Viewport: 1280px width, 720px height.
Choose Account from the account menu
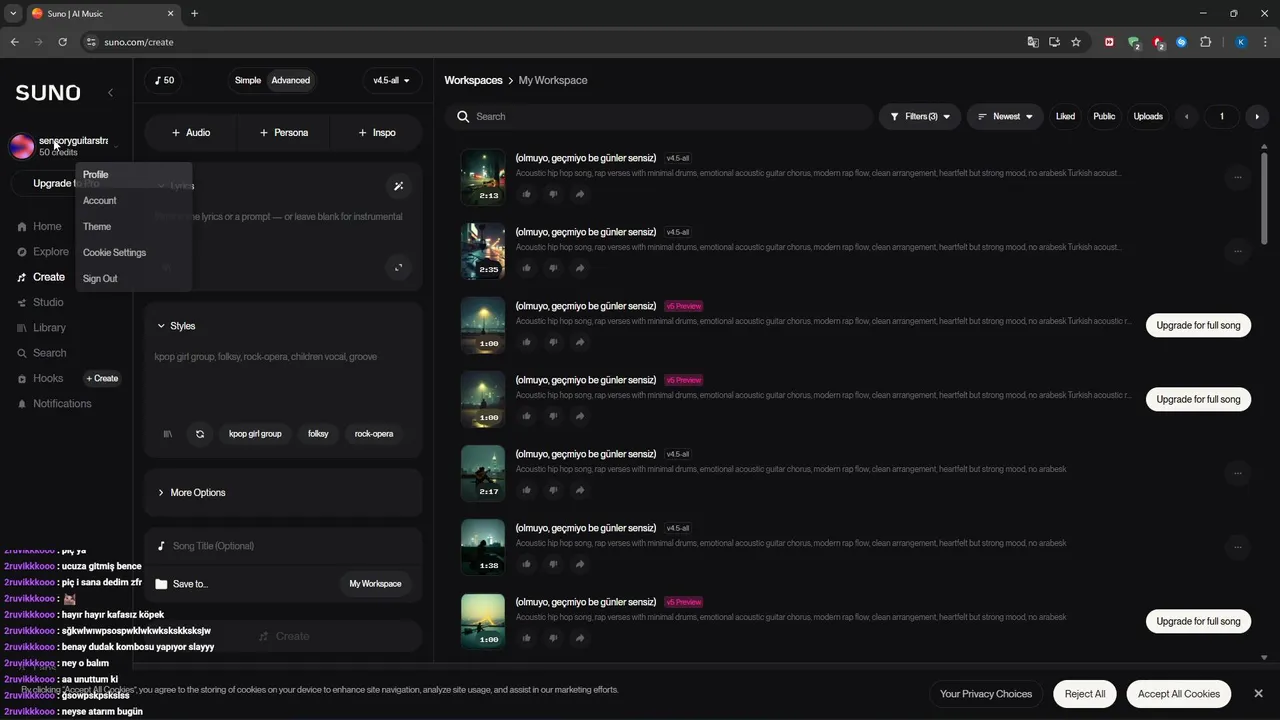(133, 201)
